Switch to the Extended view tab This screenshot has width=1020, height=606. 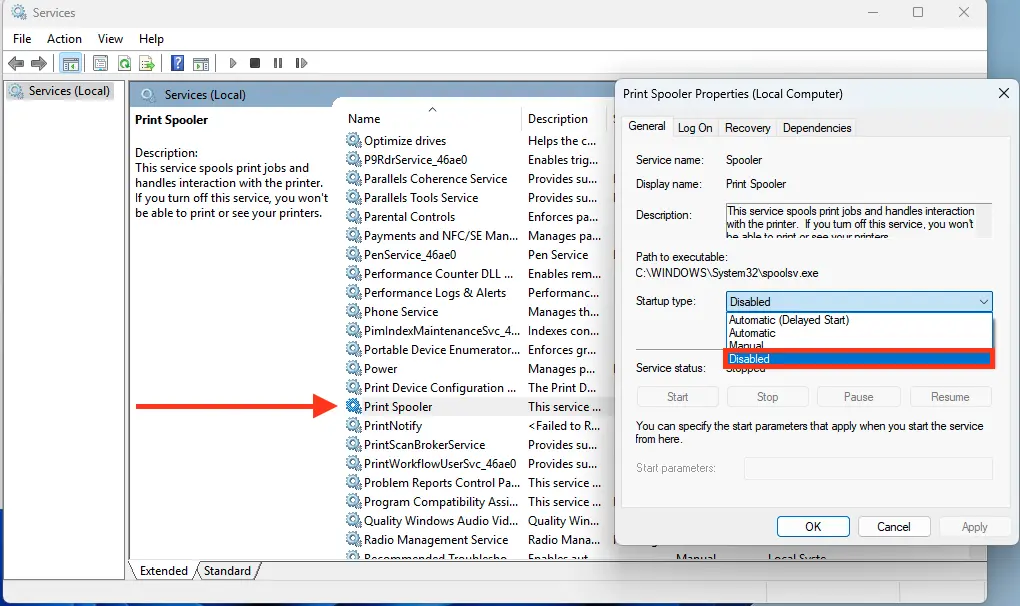click(163, 571)
